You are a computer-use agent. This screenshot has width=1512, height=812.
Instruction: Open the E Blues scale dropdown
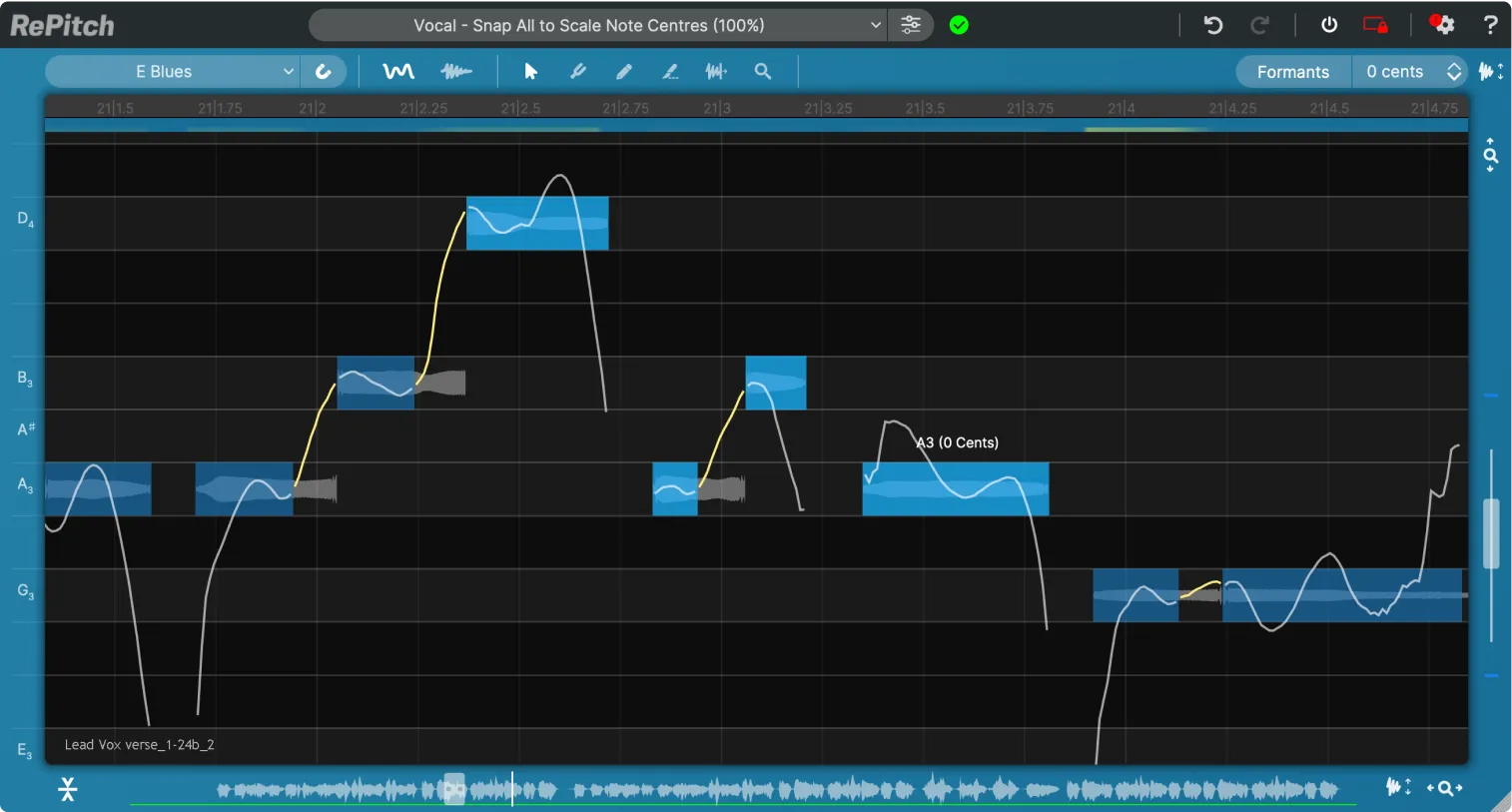pyautogui.click(x=170, y=71)
